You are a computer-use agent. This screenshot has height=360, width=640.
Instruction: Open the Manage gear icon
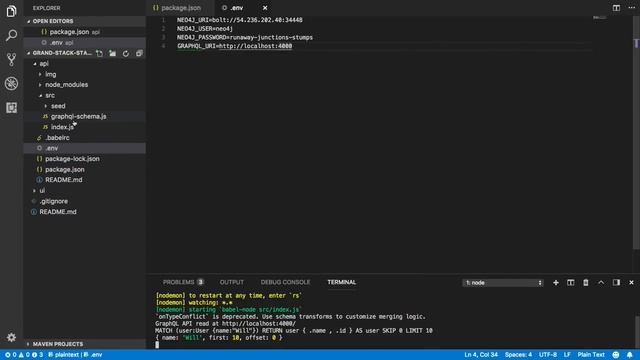point(11,337)
